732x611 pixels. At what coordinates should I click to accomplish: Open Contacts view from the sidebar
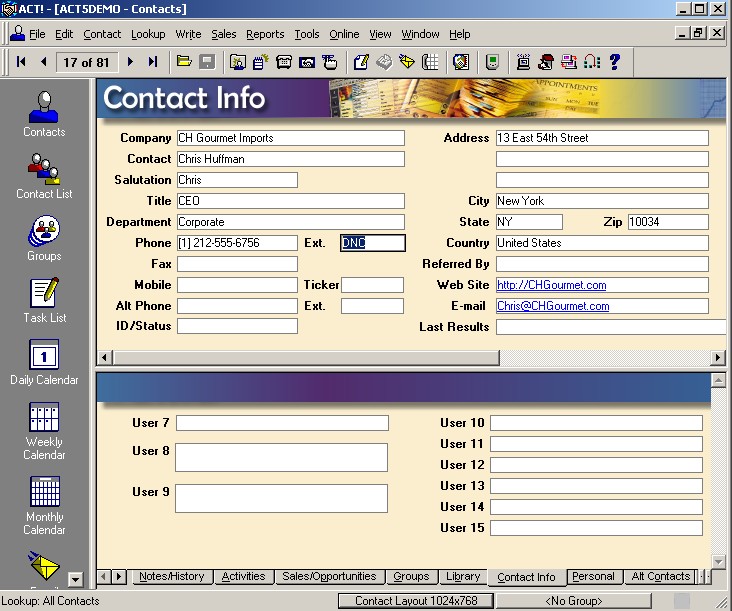click(44, 114)
